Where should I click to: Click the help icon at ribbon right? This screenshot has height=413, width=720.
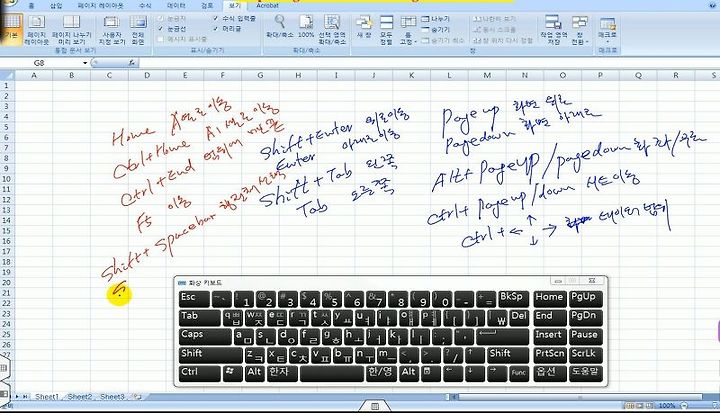tap(711, 5)
